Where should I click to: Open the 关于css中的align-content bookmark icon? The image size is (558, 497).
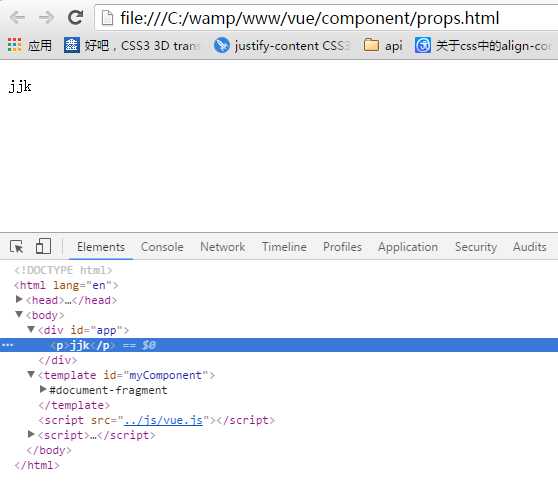click(x=423, y=45)
